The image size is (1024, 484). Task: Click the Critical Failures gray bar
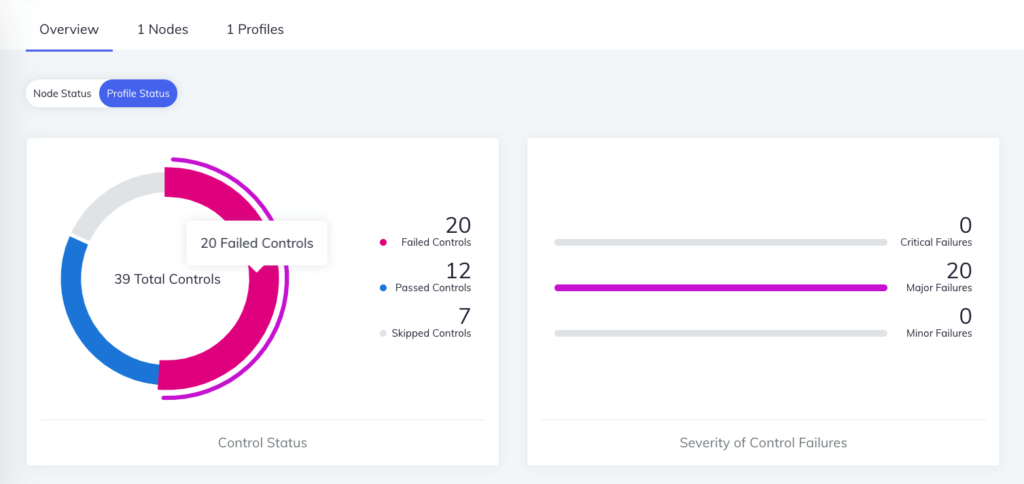720,242
